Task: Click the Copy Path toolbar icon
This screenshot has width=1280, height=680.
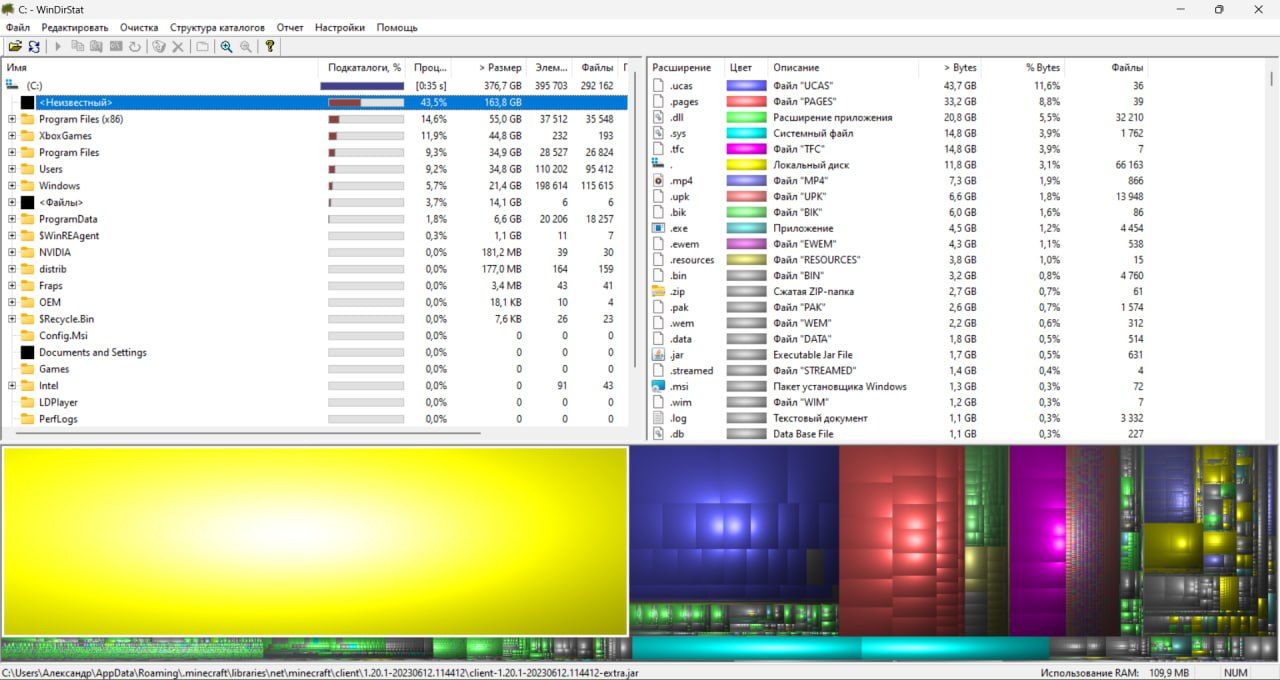Action: [77, 46]
